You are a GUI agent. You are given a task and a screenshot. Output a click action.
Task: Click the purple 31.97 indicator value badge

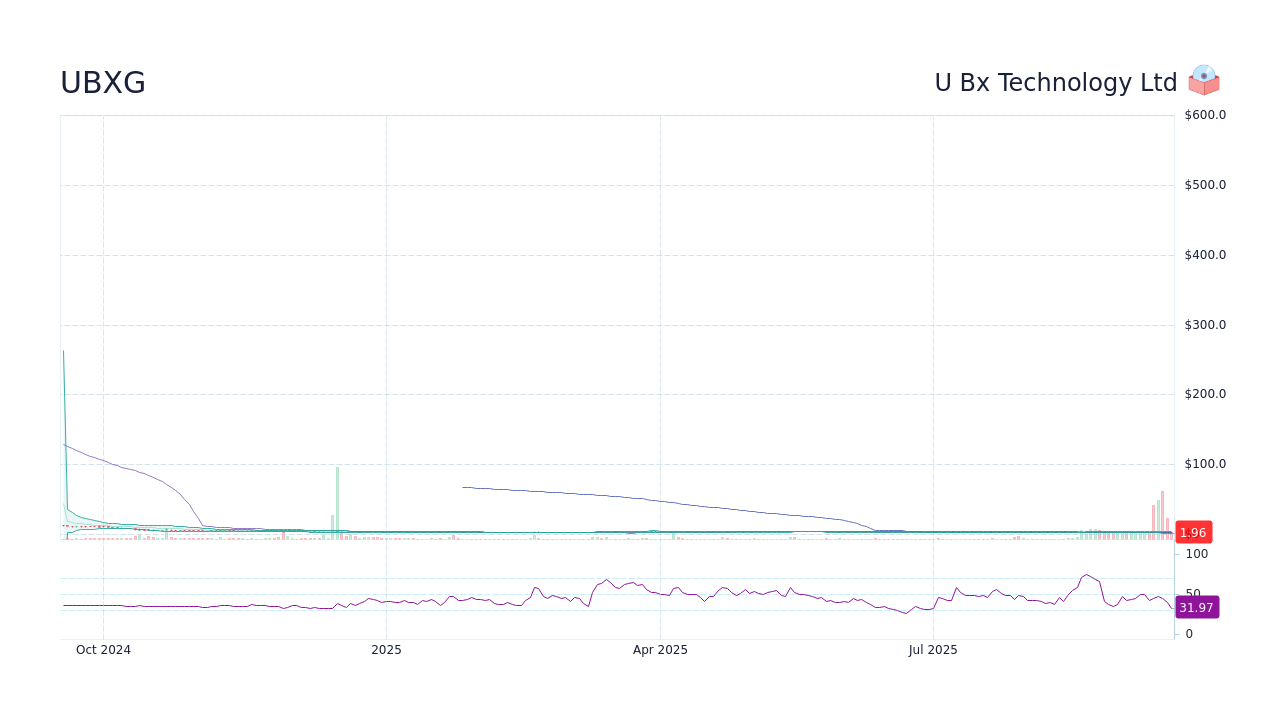point(1196,607)
